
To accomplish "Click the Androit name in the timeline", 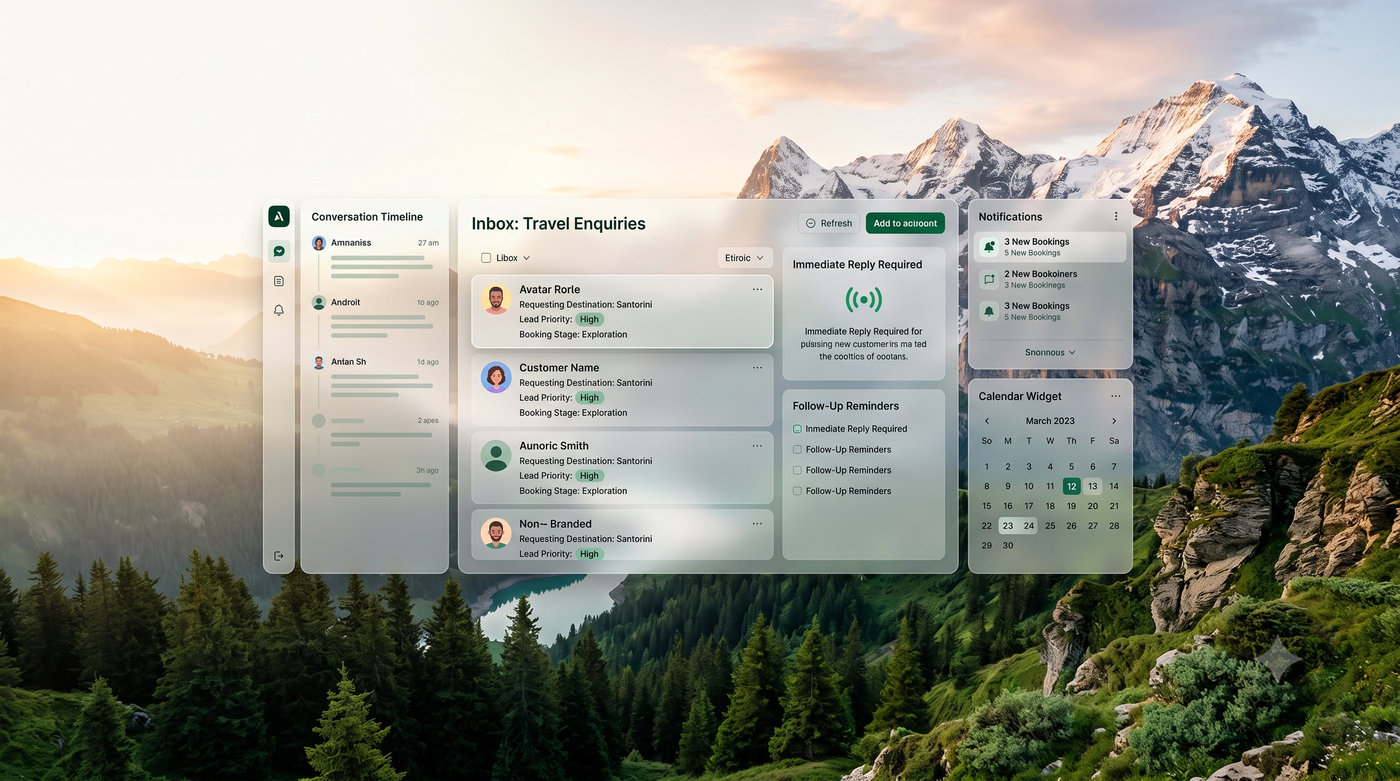I will pyautogui.click(x=346, y=302).
